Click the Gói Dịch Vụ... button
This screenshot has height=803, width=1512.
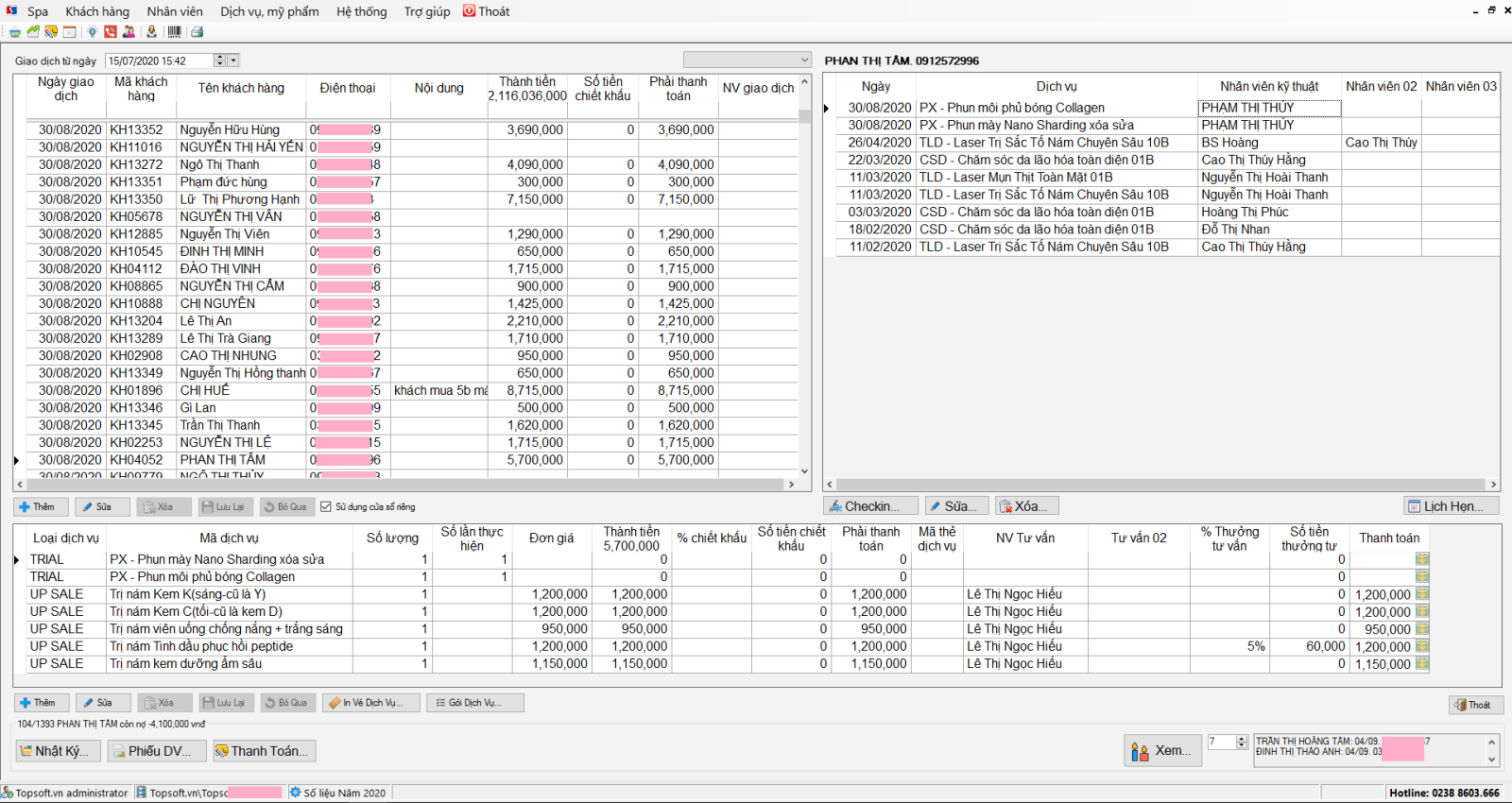[475, 703]
